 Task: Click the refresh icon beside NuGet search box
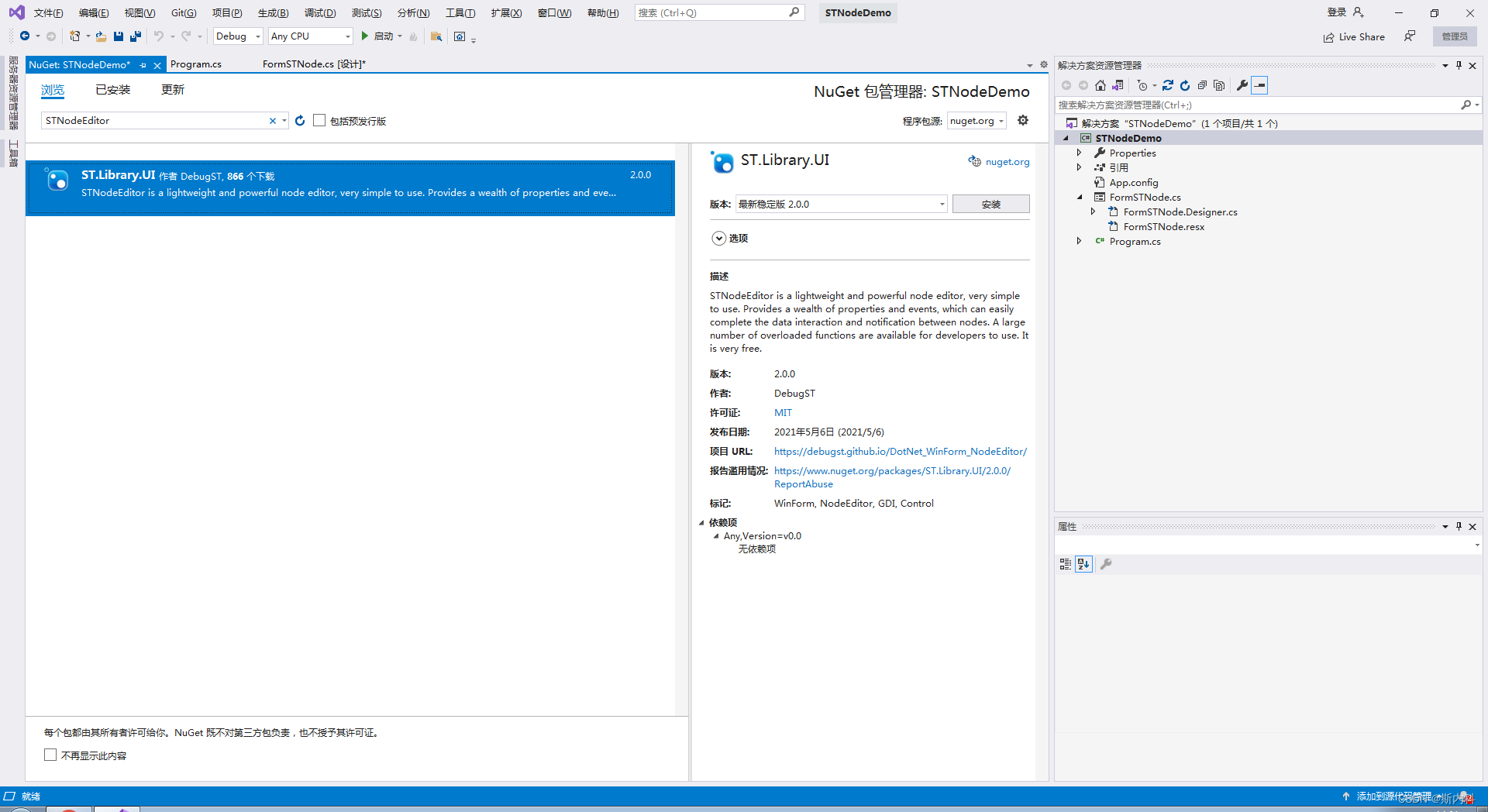[x=300, y=121]
